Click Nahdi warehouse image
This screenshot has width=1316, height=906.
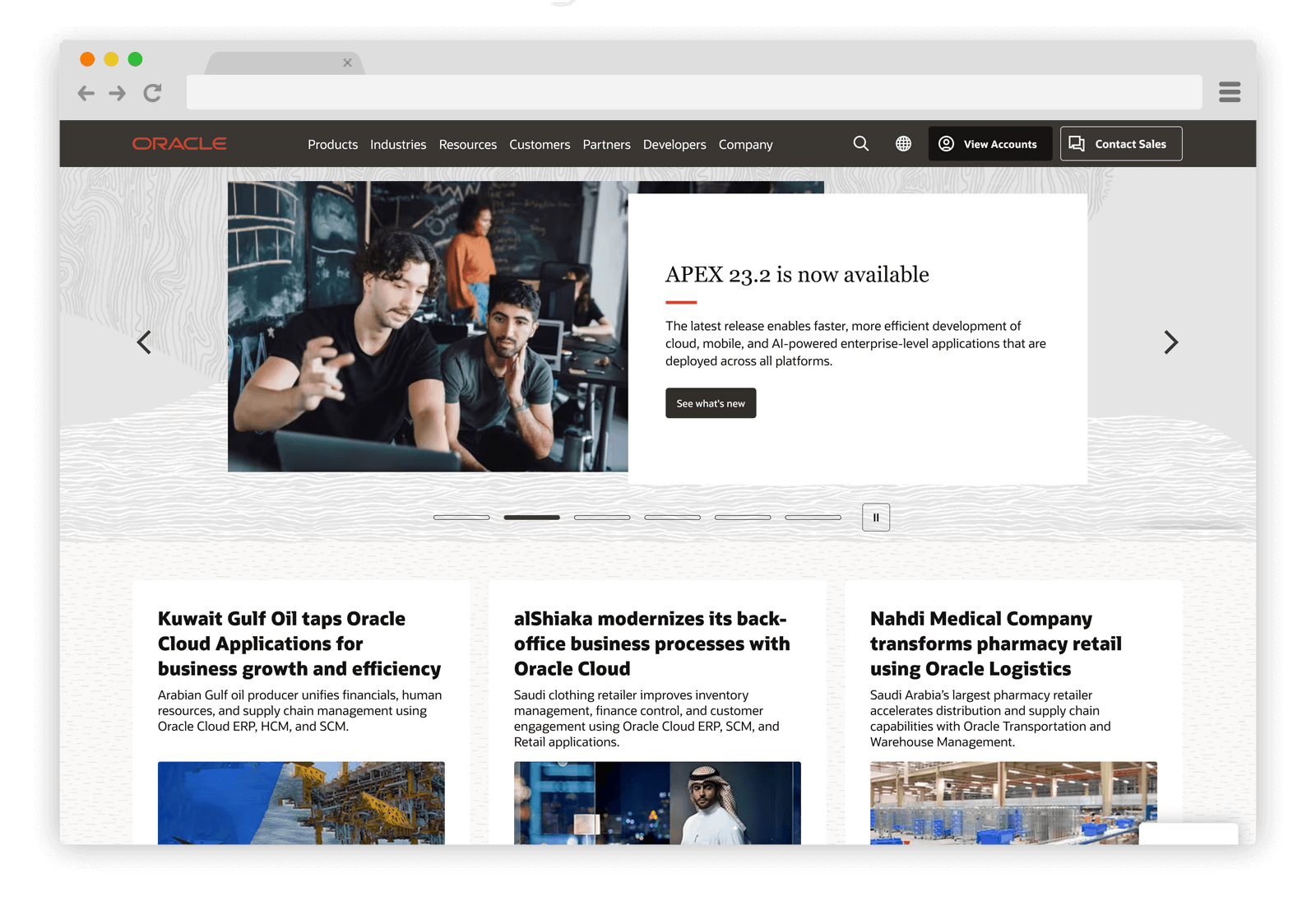point(1013,802)
